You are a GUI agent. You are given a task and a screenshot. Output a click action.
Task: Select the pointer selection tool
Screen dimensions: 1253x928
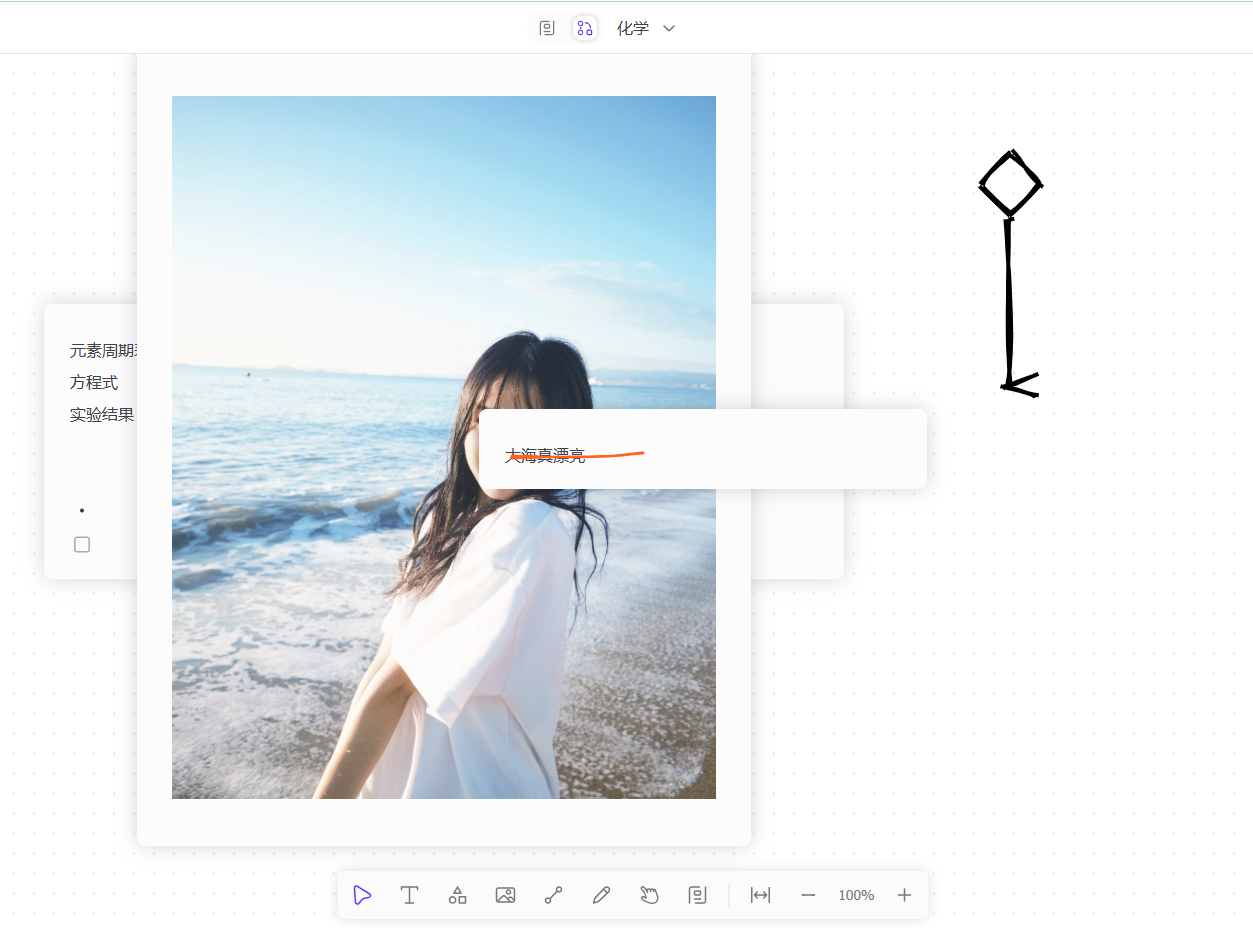point(362,895)
